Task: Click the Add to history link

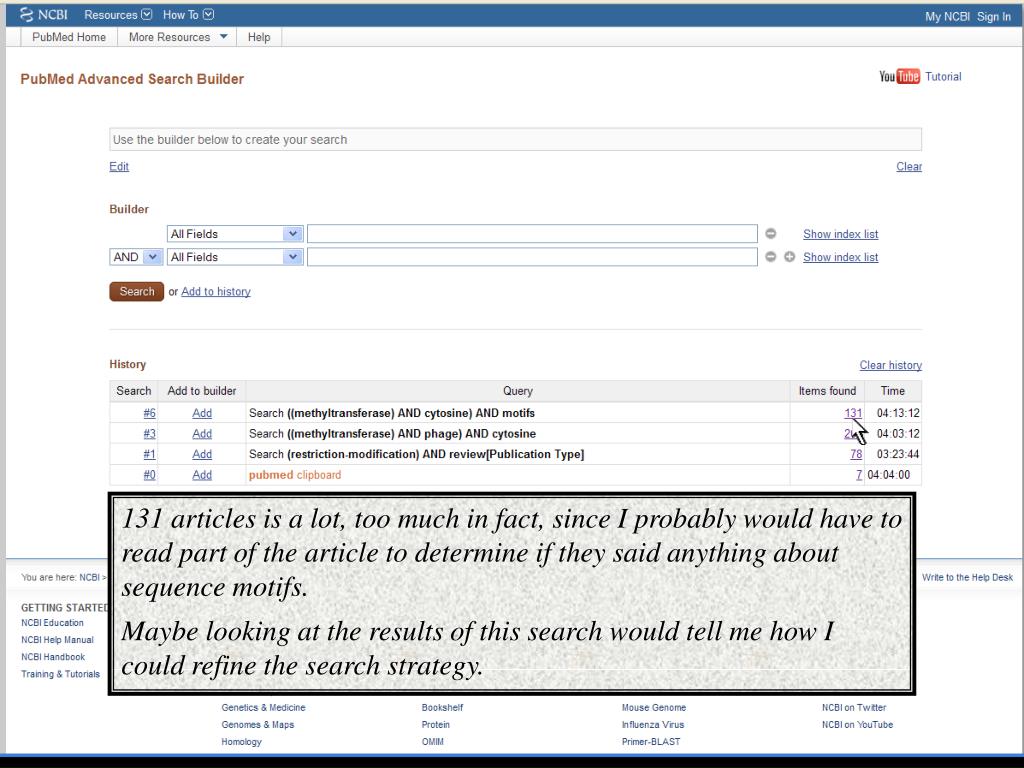Action: coord(216,291)
